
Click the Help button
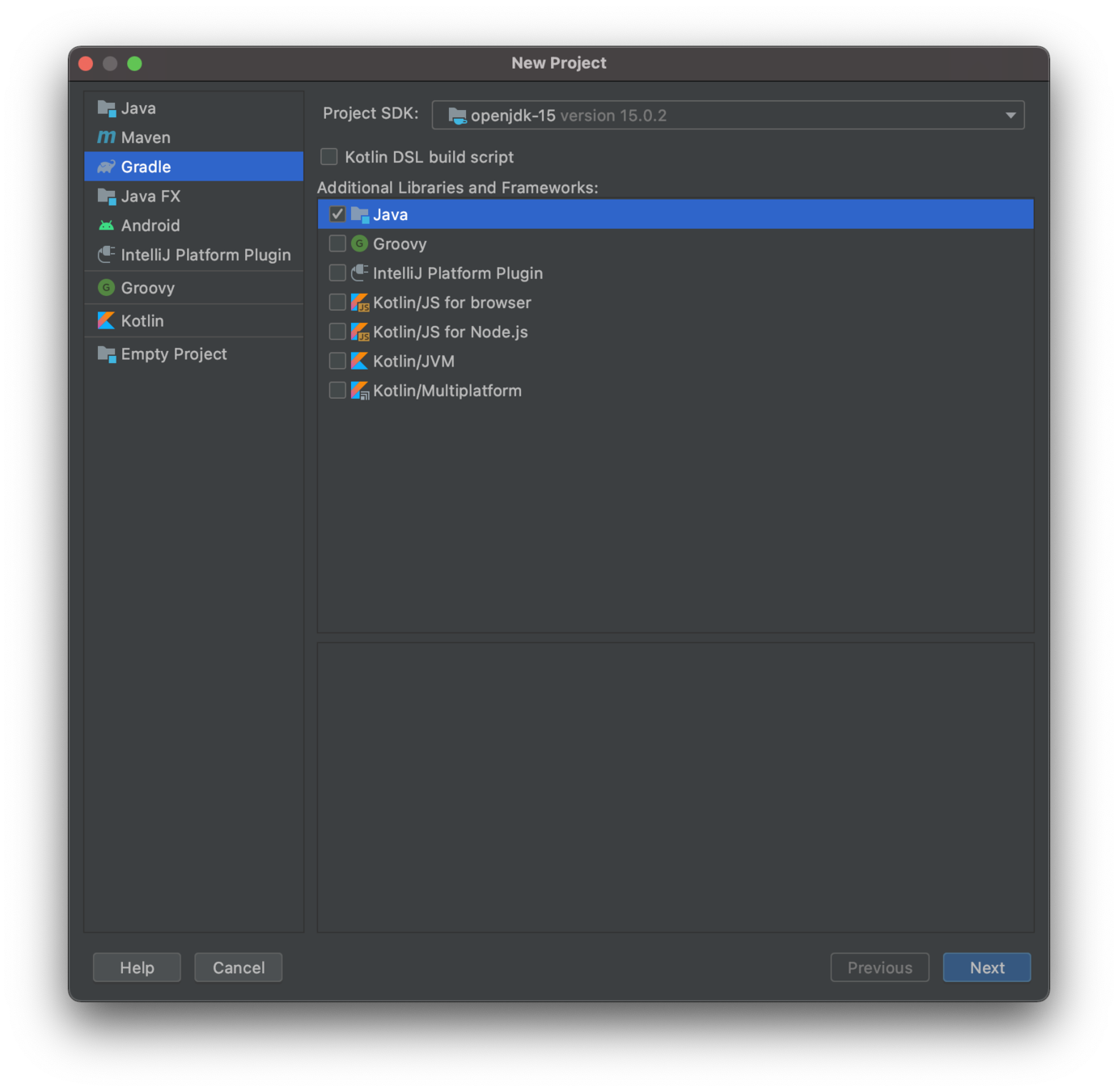coord(137,967)
